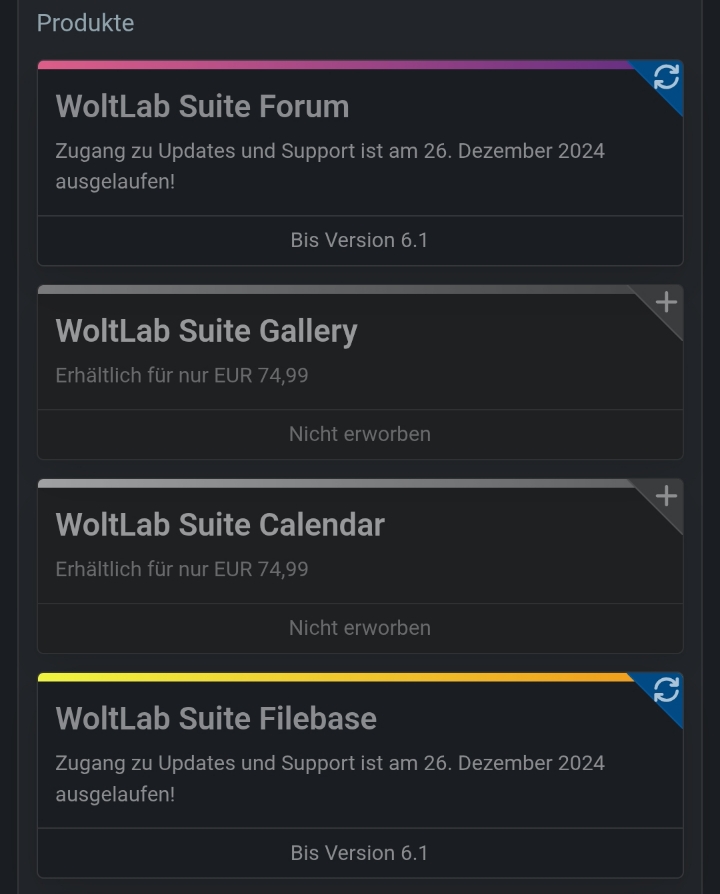
Task: Click the plus icon on WoltLab Suite Gallery
Action: 666,302
